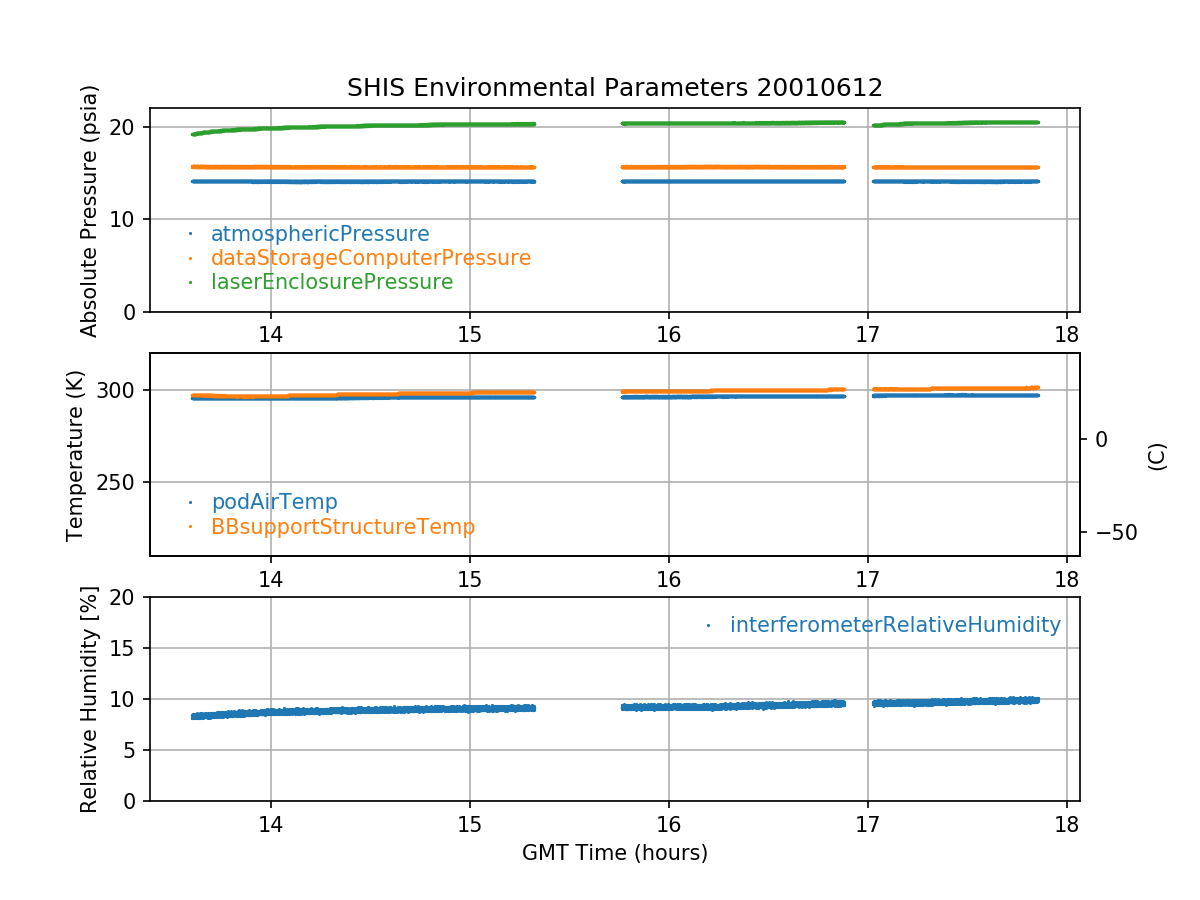Image resolution: width=1200 pixels, height=900 pixels.
Task: Click the 18 tick under the humidity plot
Action: click(1066, 825)
